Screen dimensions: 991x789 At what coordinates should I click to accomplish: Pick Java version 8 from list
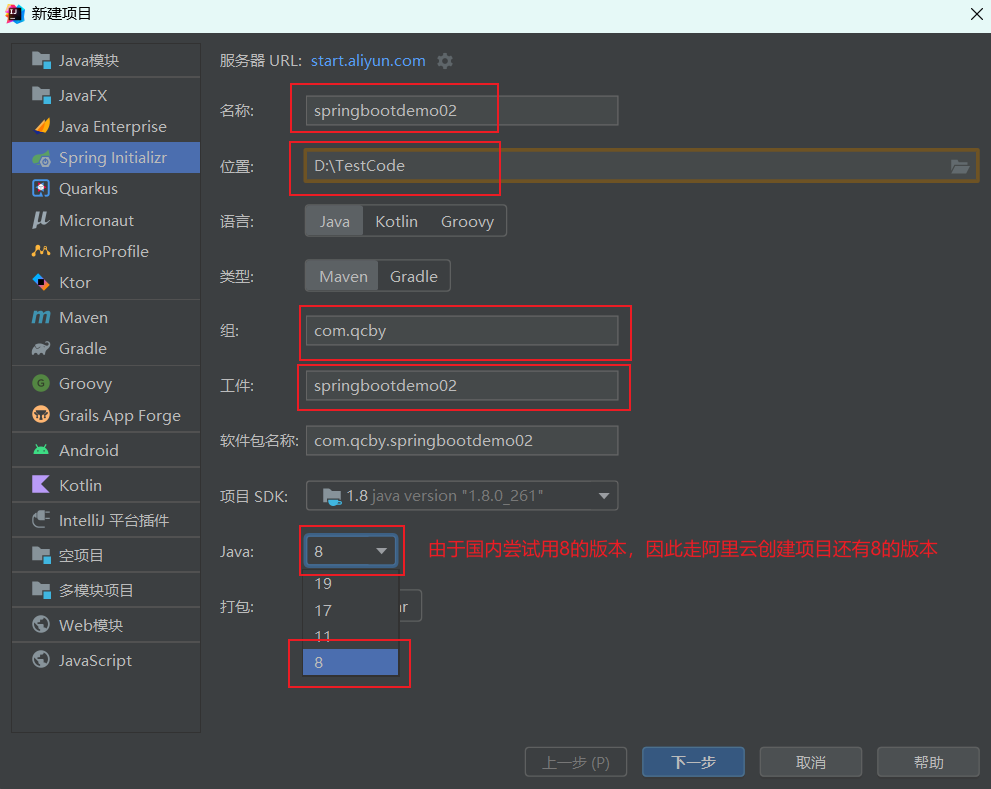pos(351,662)
